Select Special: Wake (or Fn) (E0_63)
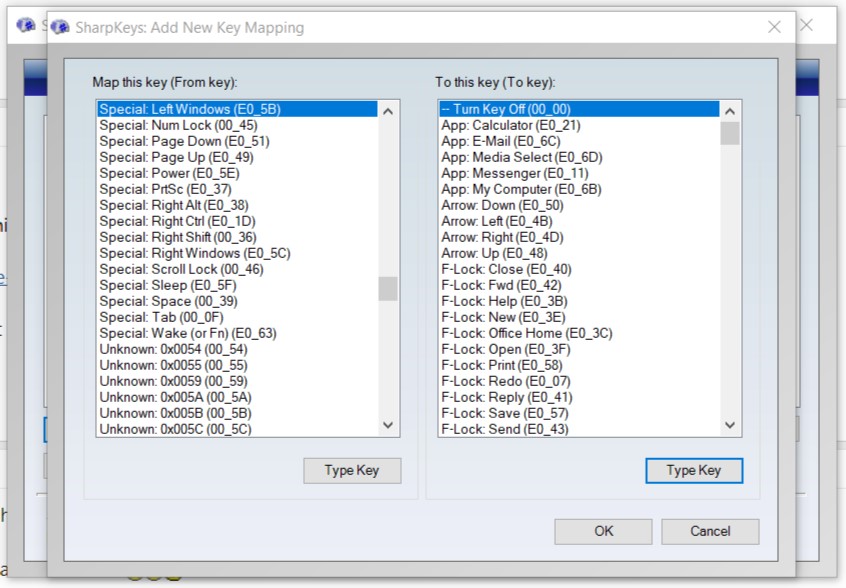 point(237,333)
